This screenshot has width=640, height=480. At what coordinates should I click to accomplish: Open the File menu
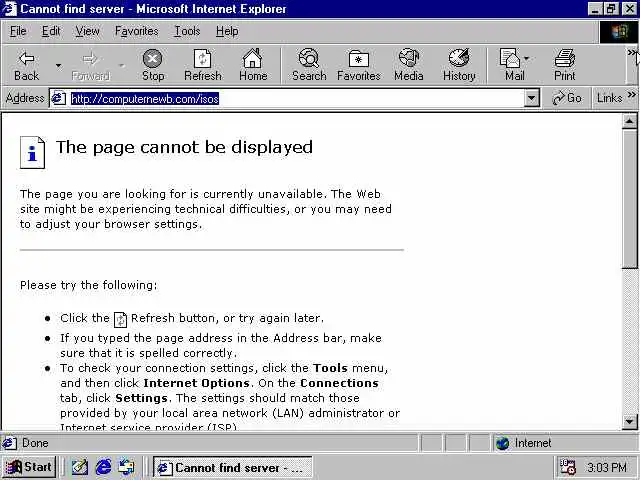pyautogui.click(x=18, y=31)
